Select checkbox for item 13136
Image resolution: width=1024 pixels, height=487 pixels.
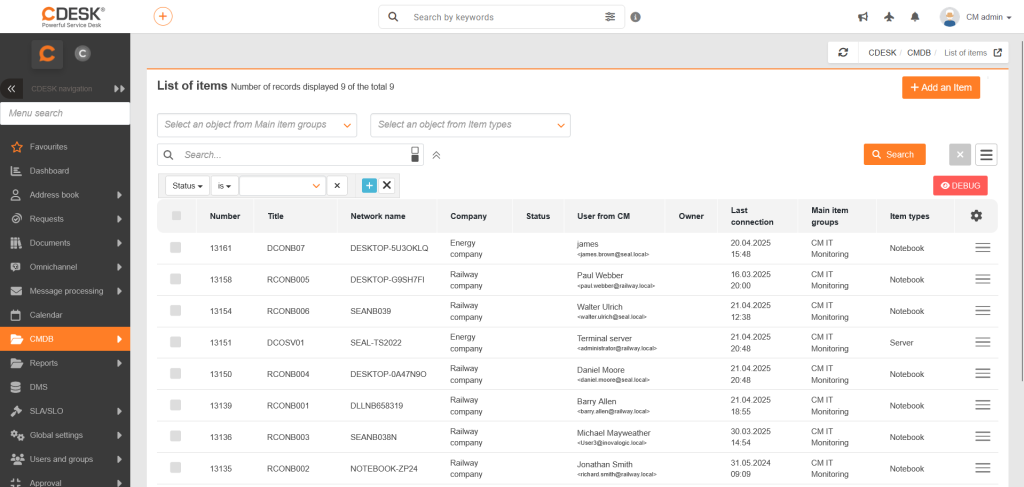tap(175, 437)
